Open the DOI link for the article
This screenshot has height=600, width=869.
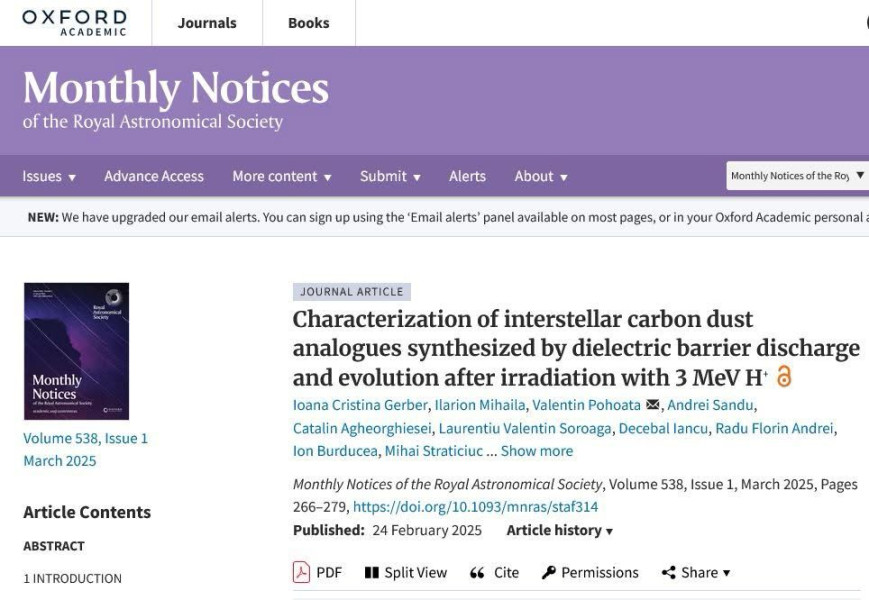pyautogui.click(x=476, y=507)
